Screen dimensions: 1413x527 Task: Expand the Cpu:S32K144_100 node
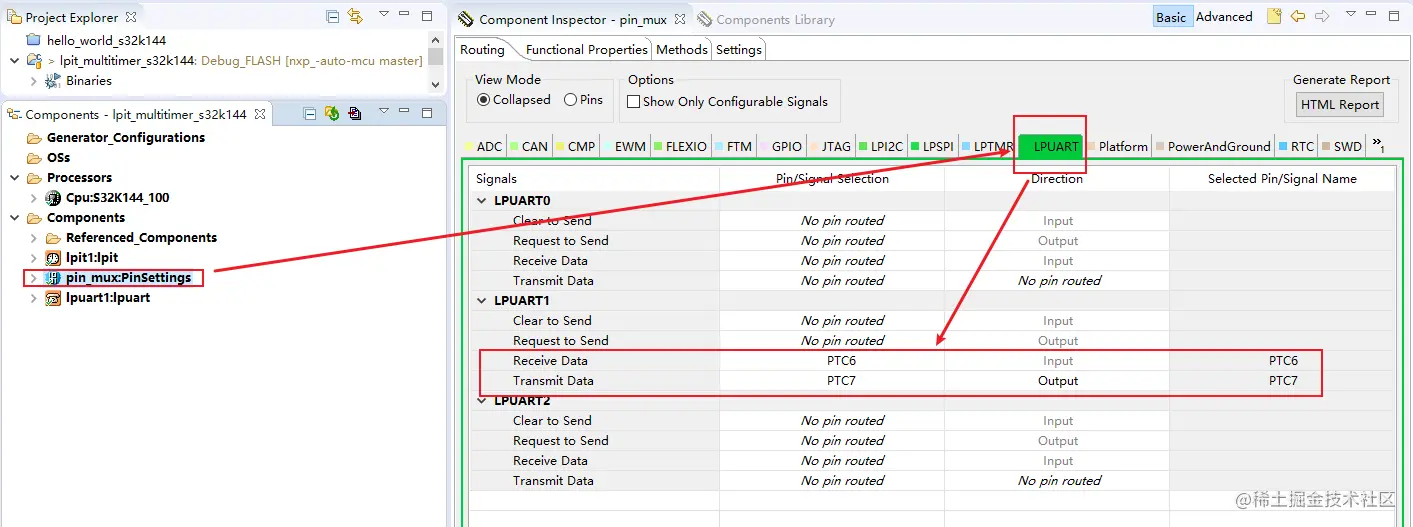coord(33,198)
